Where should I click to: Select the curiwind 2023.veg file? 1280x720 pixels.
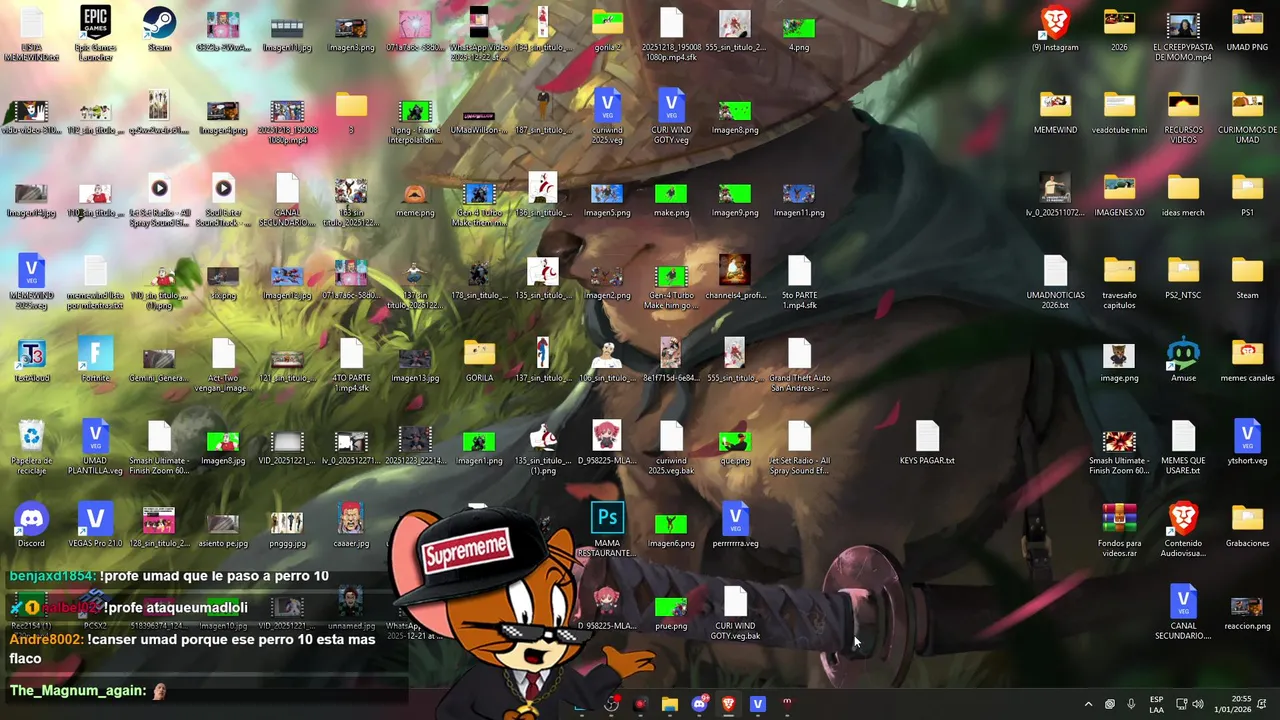tap(607, 116)
